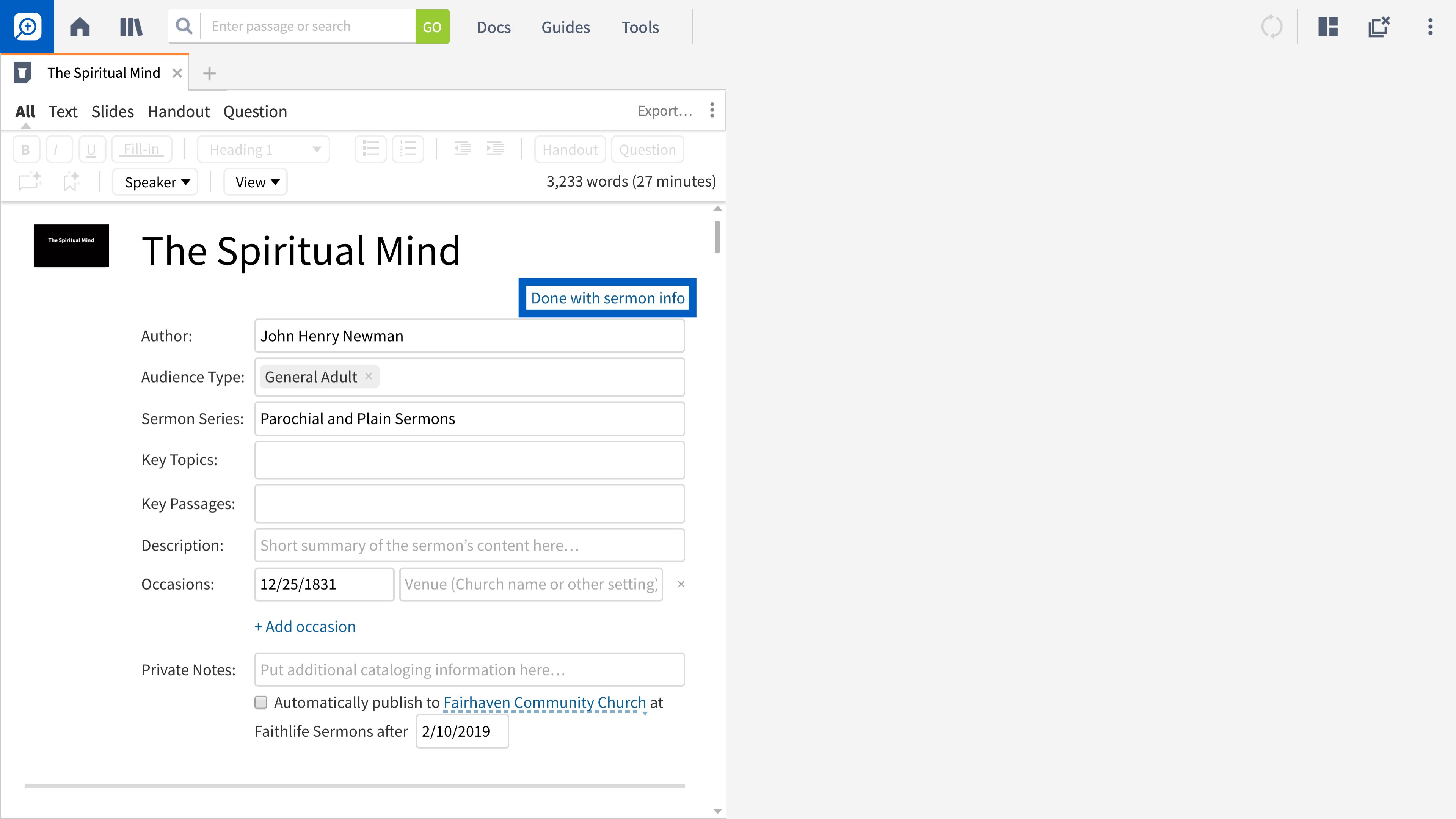Edit the publish date 2/10/2019

[462, 731]
